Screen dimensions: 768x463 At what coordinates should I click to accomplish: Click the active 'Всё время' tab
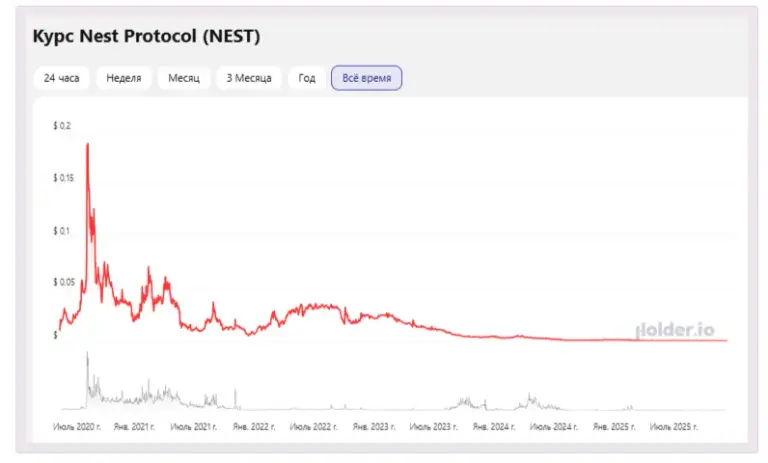coord(367,78)
